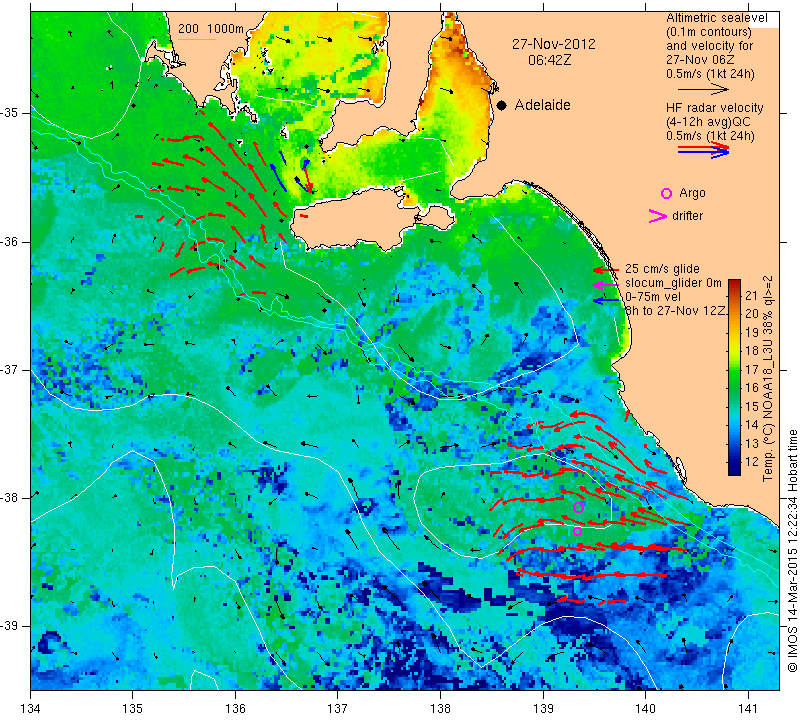Click the 21 degree color bar tick
The image size is (800, 720).
(752, 295)
